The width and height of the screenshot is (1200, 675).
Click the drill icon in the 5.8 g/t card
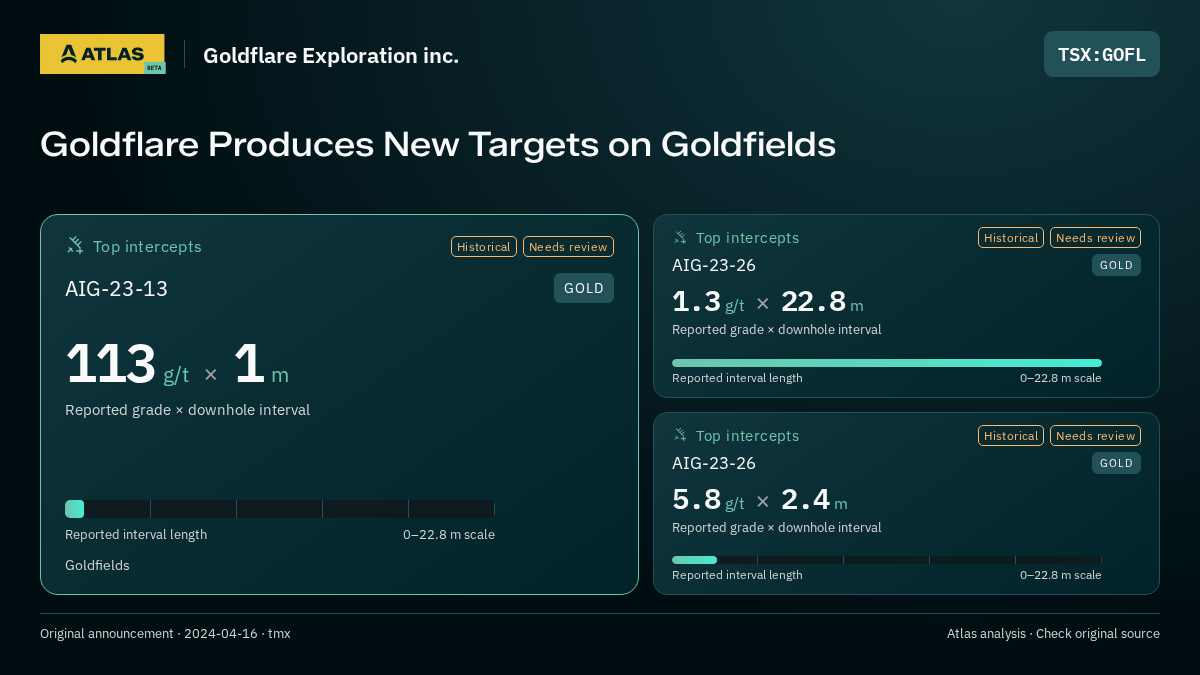(x=680, y=436)
